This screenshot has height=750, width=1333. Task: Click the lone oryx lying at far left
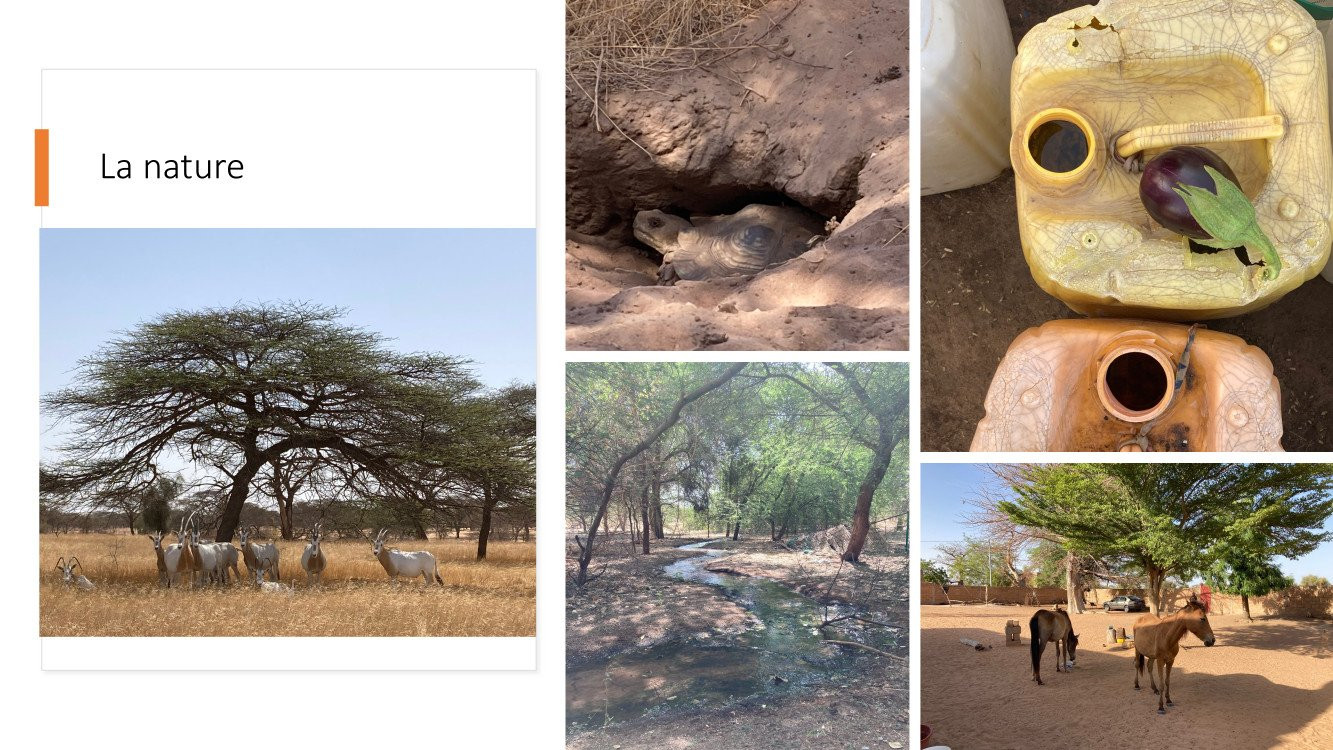click(72, 573)
